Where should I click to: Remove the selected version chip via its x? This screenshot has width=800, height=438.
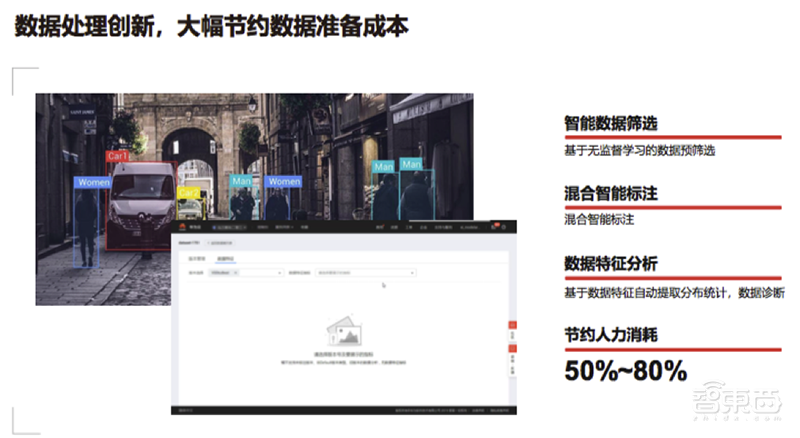click(x=235, y=273)
